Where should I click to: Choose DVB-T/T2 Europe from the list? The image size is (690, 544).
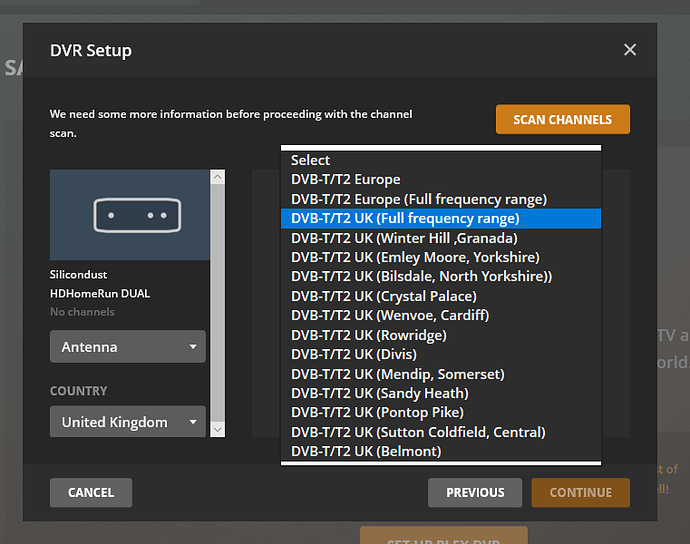(345, 179)
